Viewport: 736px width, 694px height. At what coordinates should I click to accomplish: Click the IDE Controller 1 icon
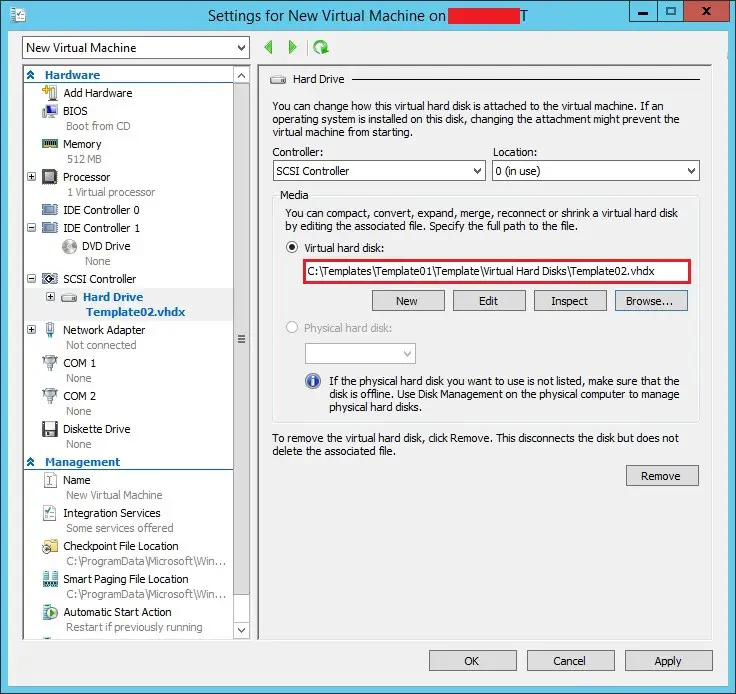[50, 228]
